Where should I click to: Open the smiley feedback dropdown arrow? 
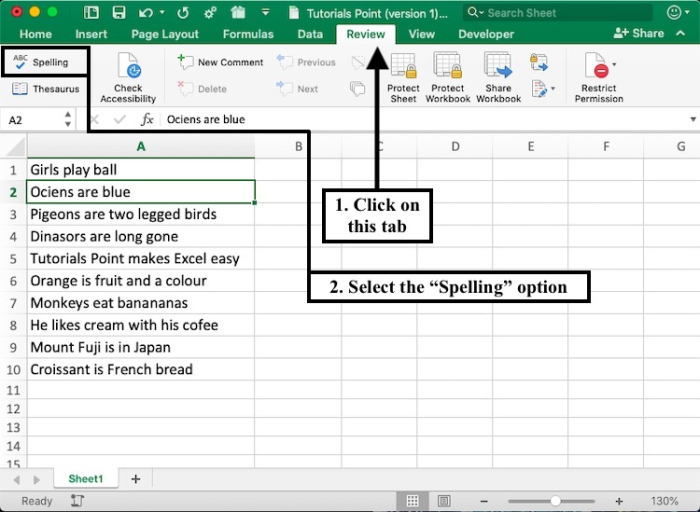tap(688, 13)
